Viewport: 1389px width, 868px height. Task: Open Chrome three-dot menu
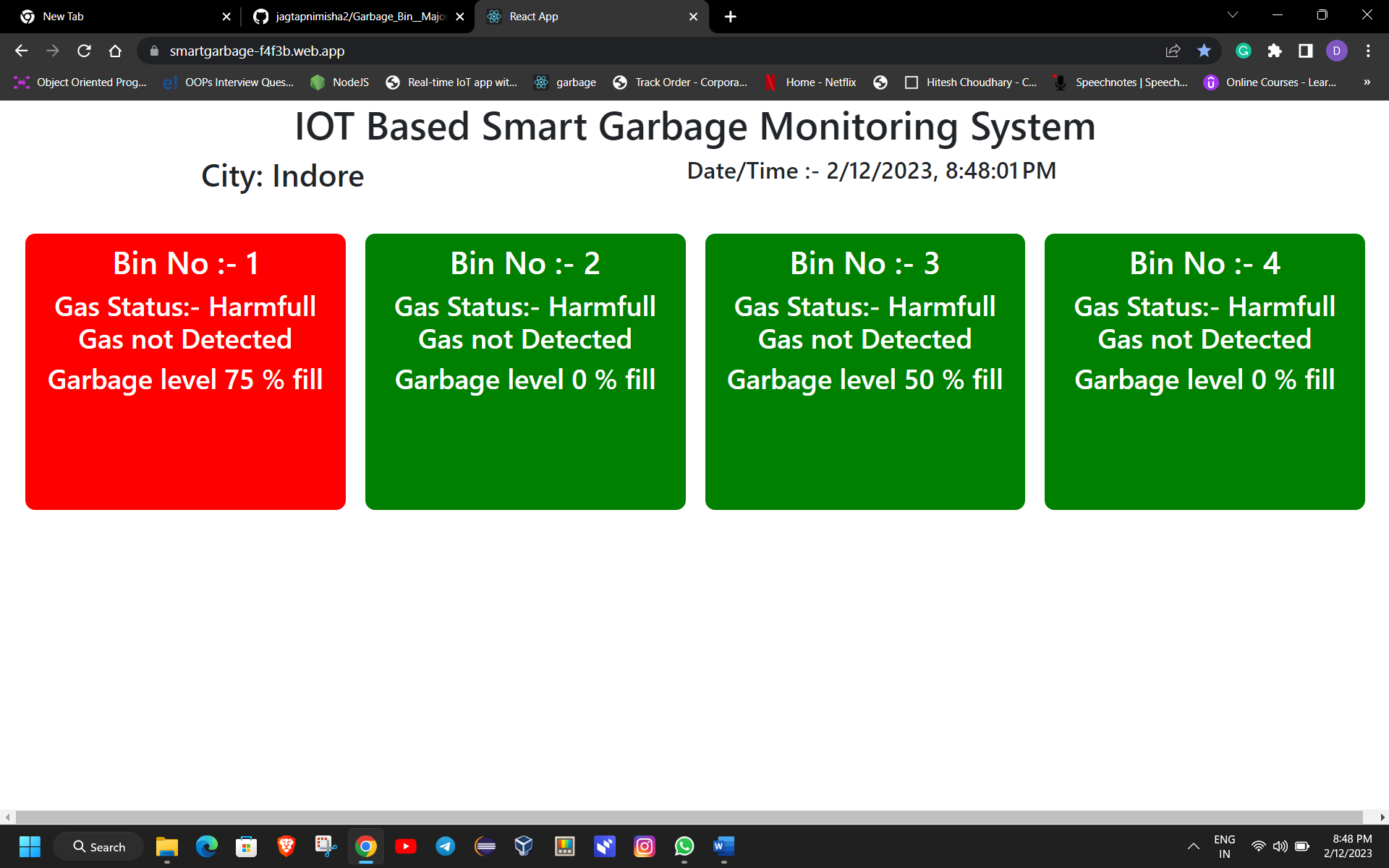1369,51
